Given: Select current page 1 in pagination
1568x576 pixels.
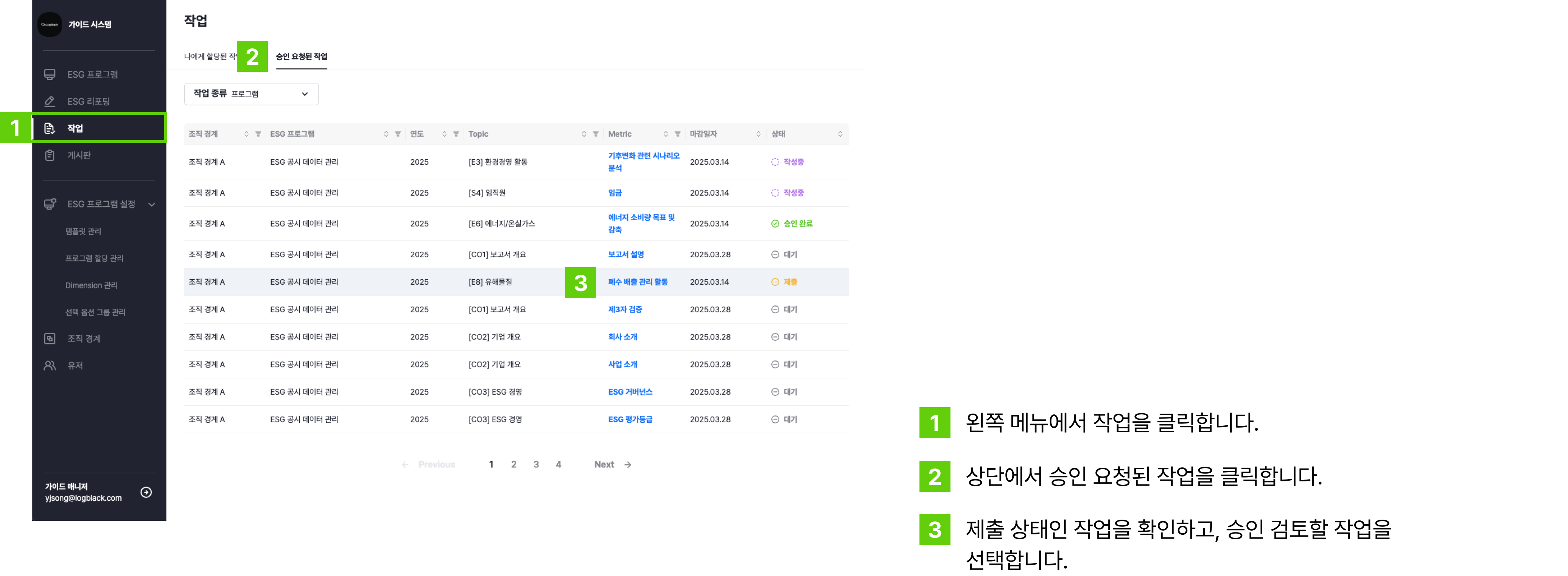Looking at the screenshot, I should [x=491, y=465].
